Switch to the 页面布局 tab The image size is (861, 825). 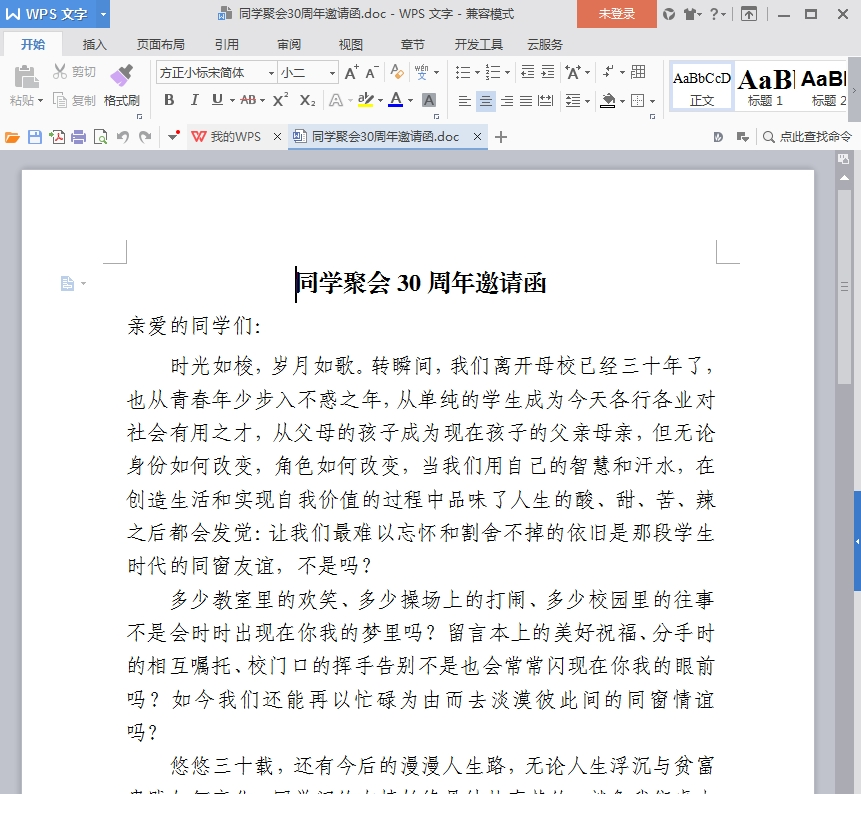(160, 44)
